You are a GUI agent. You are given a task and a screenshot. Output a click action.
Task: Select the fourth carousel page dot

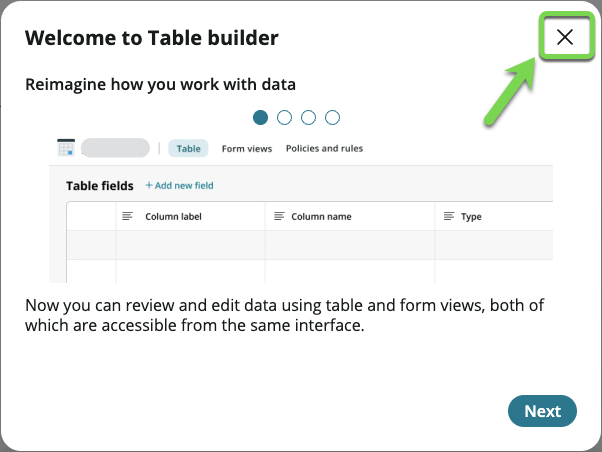[x=333, y=118]
